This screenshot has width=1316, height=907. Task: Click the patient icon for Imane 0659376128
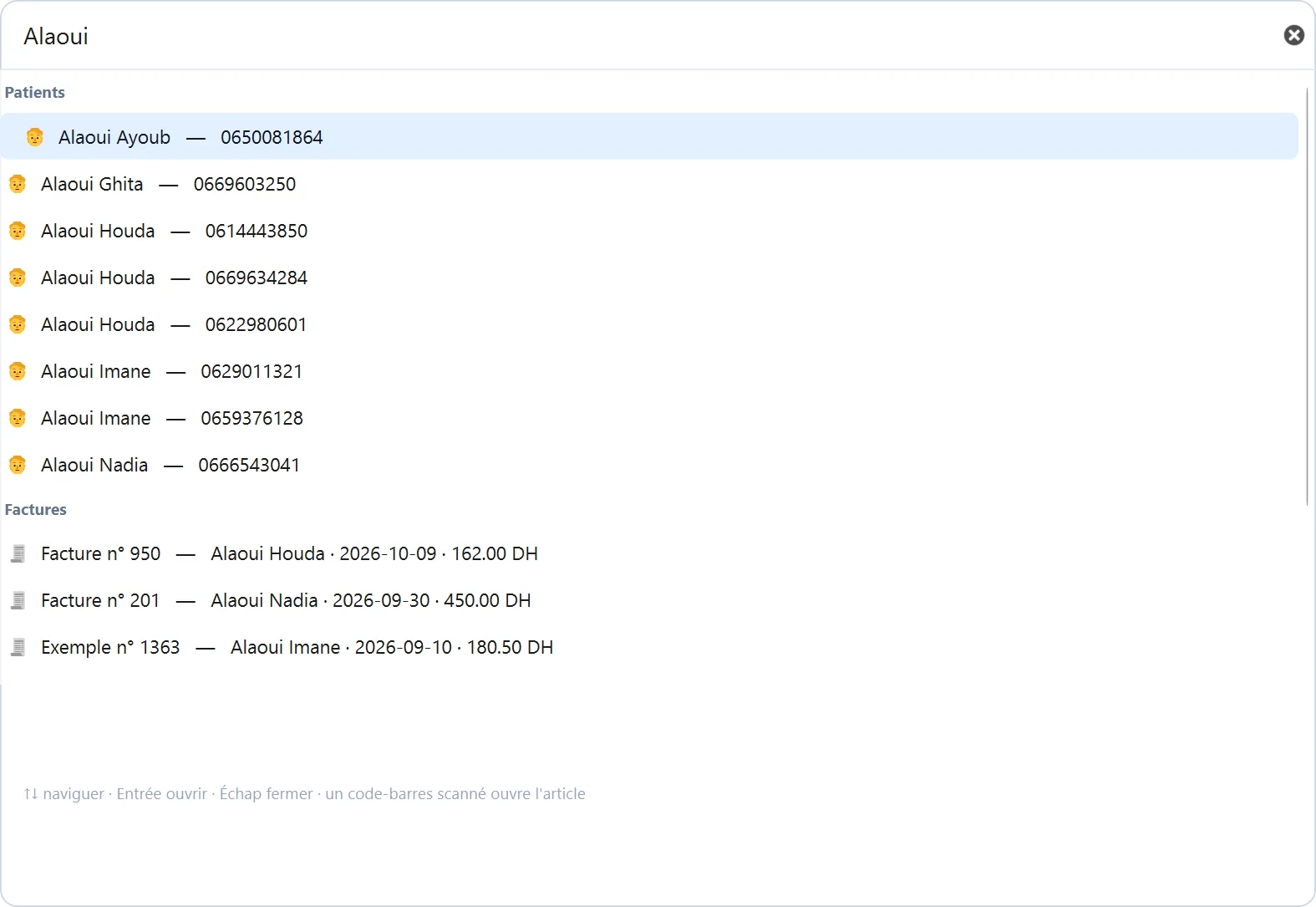18,418
